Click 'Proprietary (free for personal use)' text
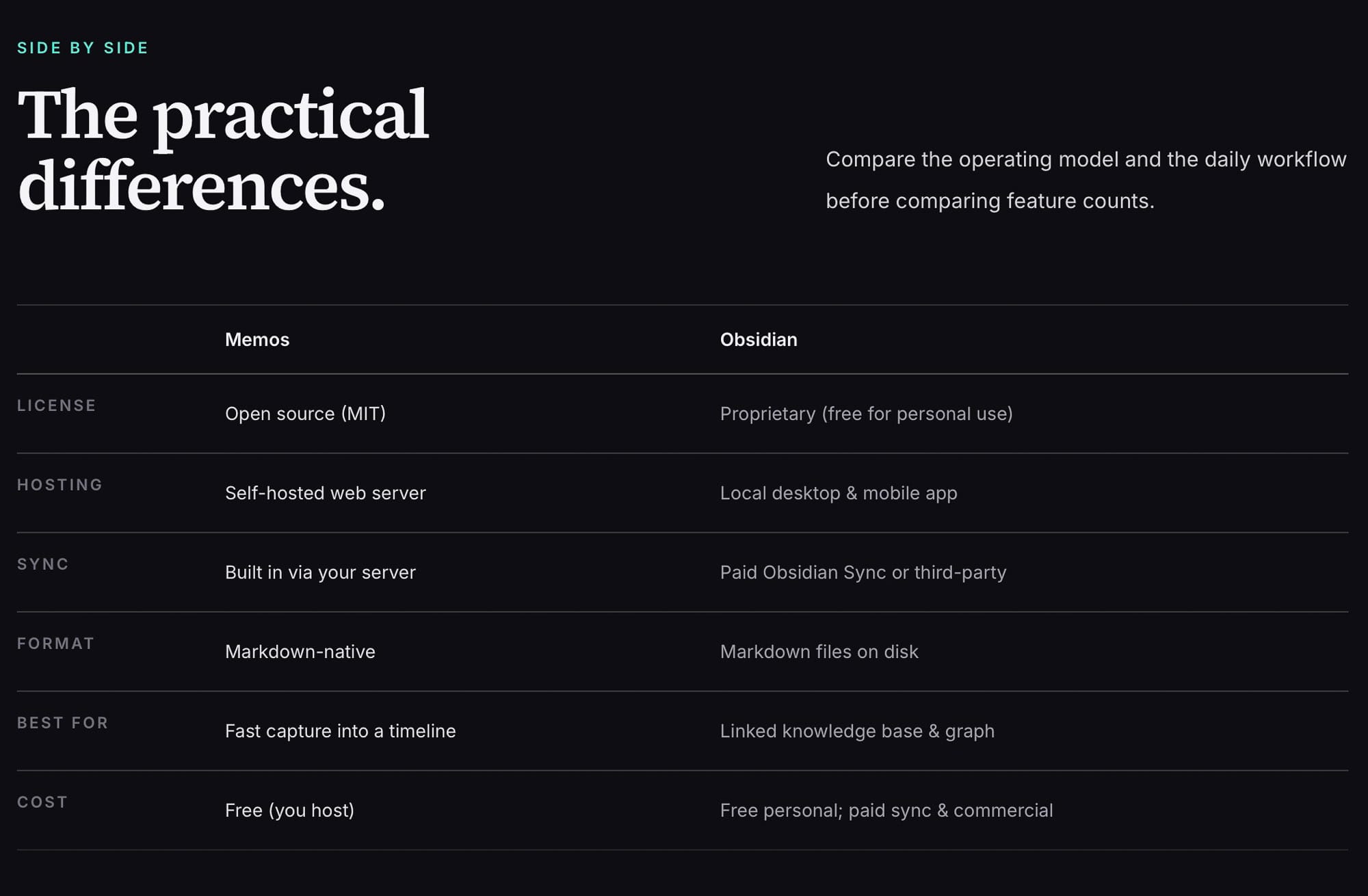Viewport: 1368px width, 896px height. [x=867, y=414]
